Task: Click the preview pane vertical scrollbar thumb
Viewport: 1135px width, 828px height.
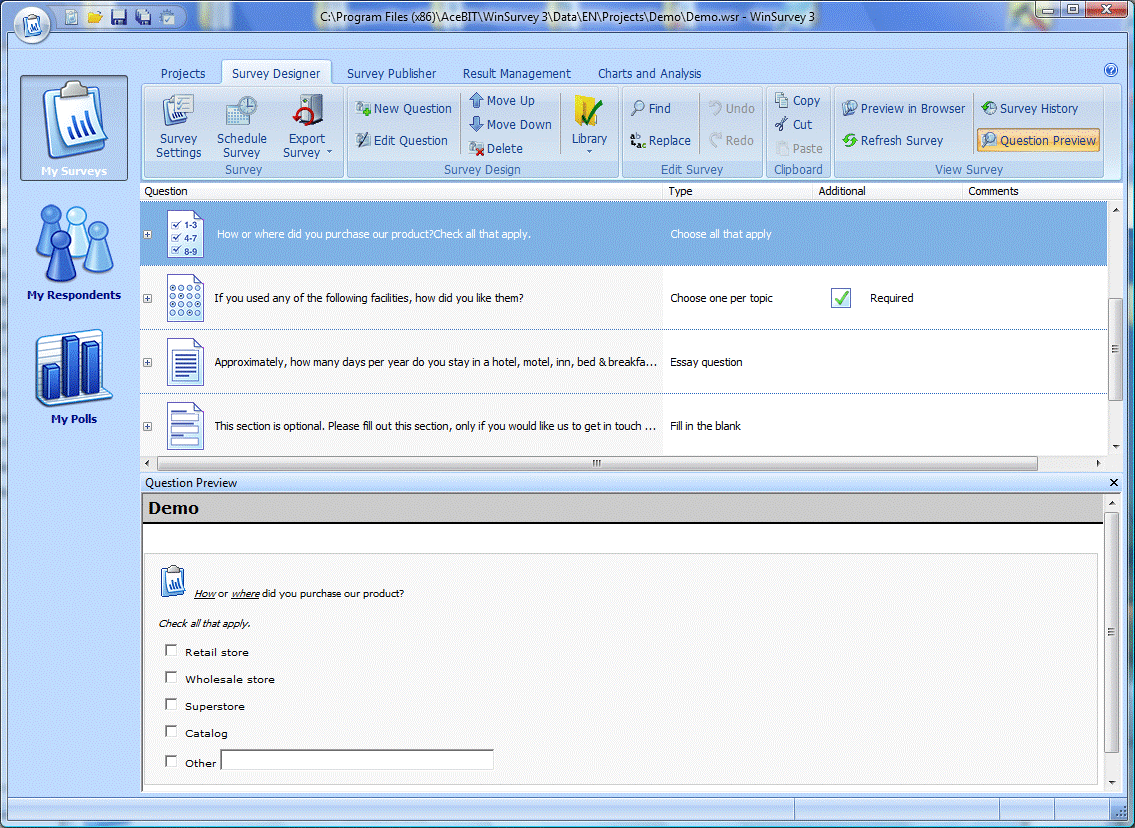Action: tap(1111, 632)
